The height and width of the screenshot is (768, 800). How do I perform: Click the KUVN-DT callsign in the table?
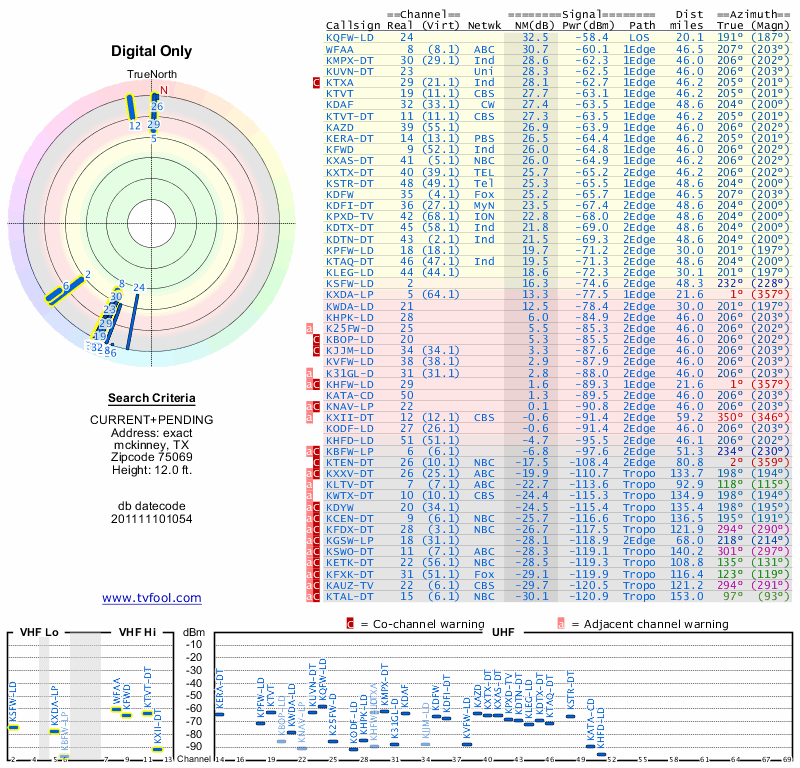point(349,72)
